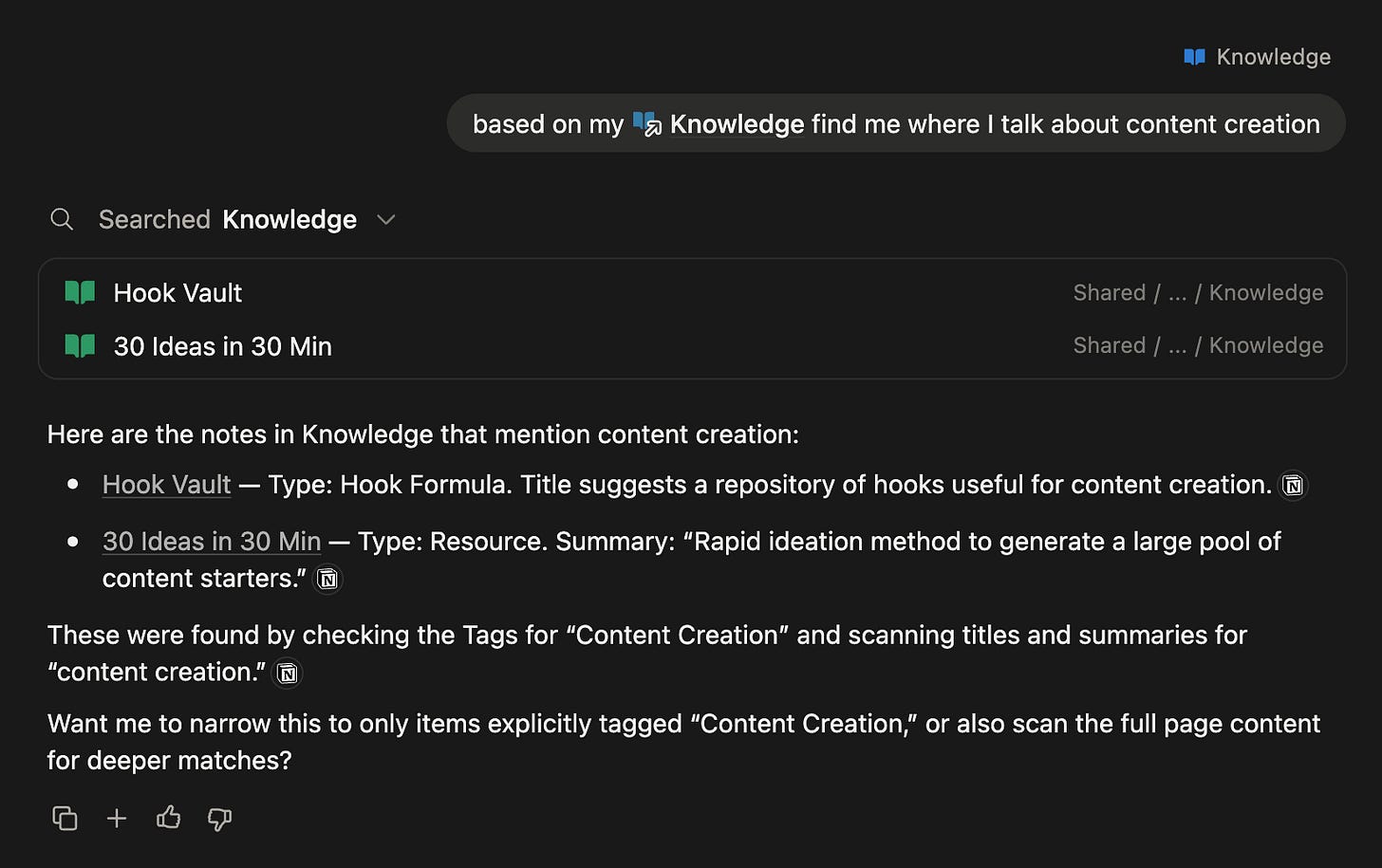Click the Shared path beside Hook Vault
This screenshot has height=868, width=1382.
pos(1198,292)
